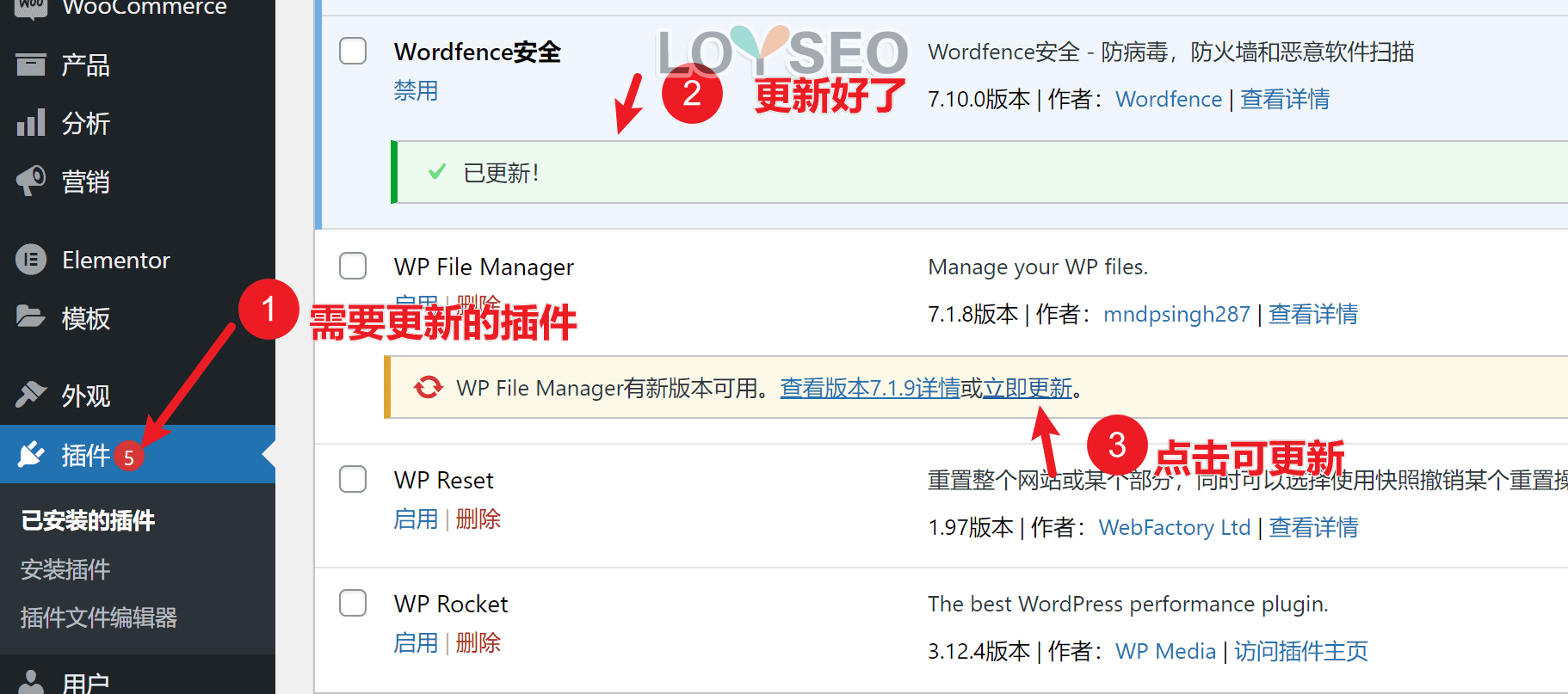Tick the WP Reset checkbox
The image size is (1568, 694).
point(353,479)
